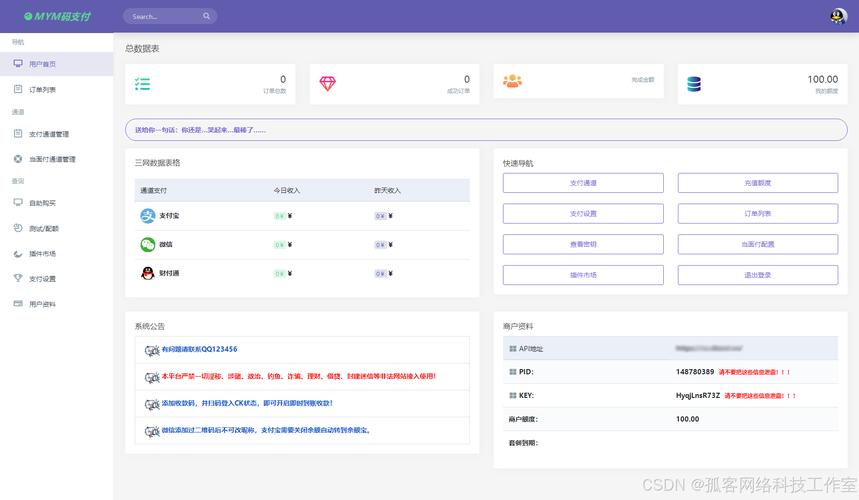Click the monitor icon beside 用户首页

pyautogui.click(x=18, y=64)
